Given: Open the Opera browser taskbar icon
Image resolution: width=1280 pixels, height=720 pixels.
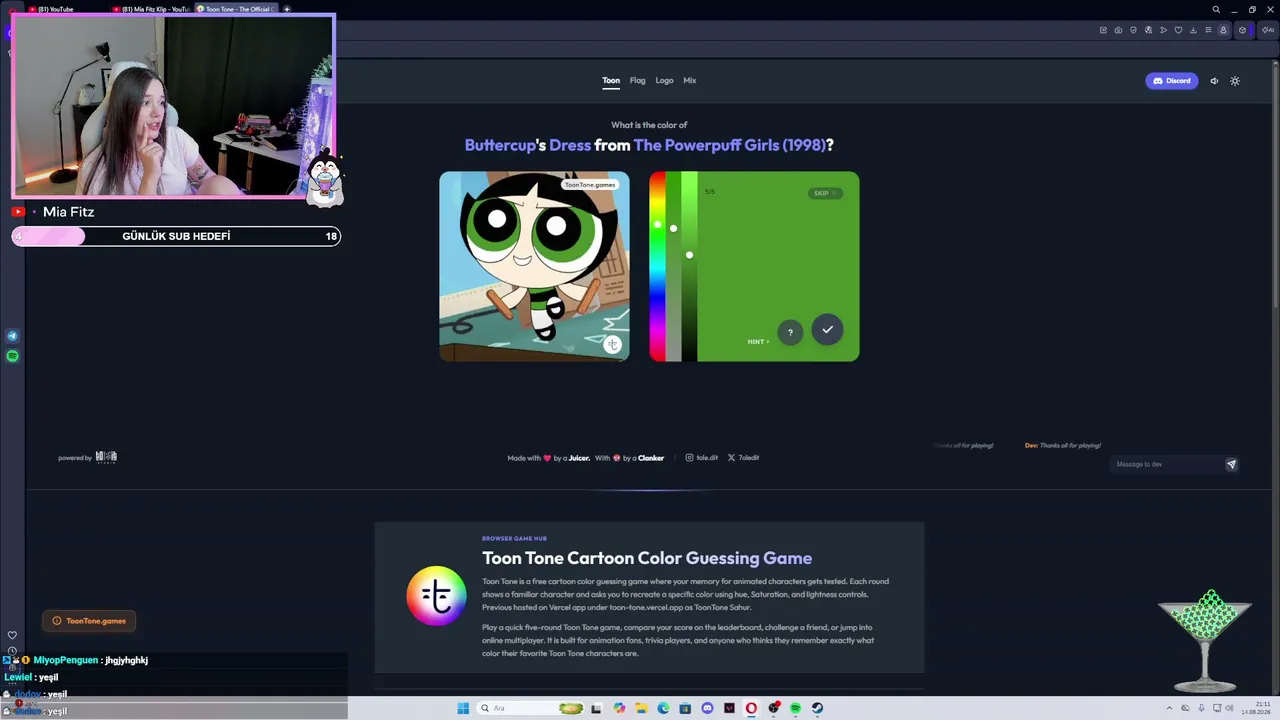Looking at the screenshot, I should click(751, 708).
